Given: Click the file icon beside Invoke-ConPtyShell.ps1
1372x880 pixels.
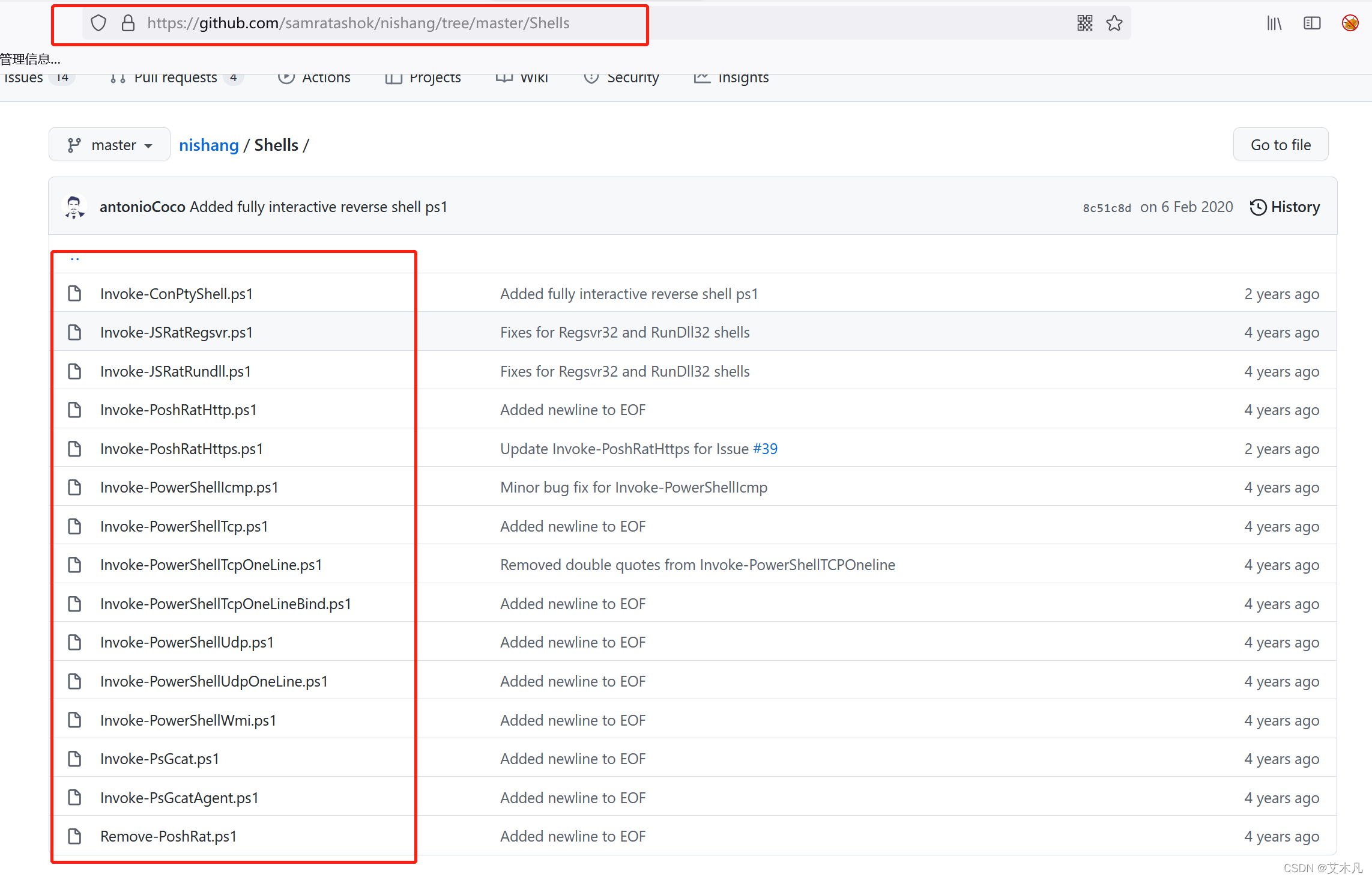Looking at the screenshot, I should click(x=74, y=294).
